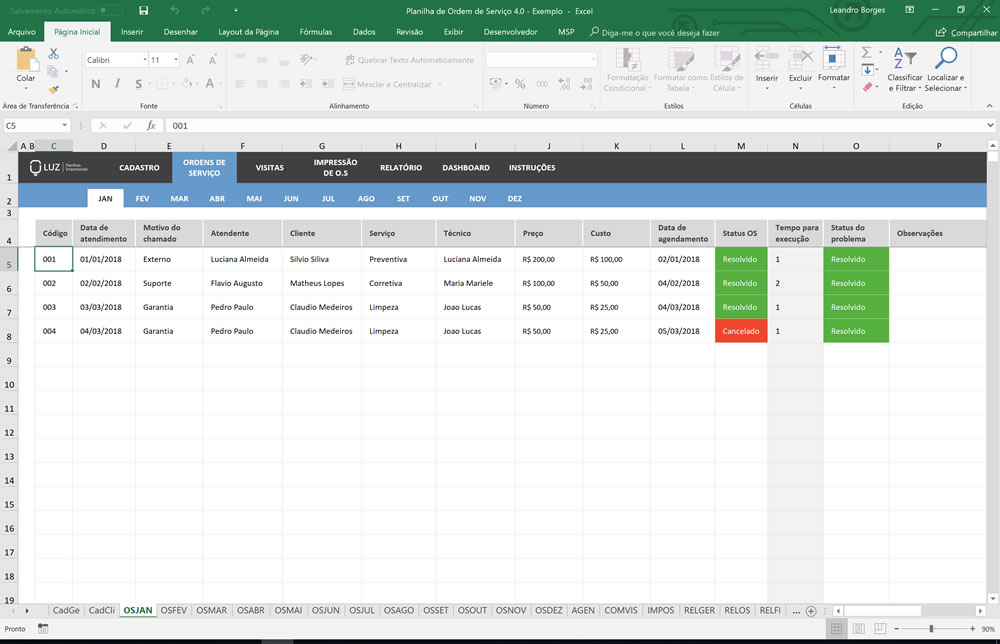Screen dimensions: 1000x644
Task: Switch to OSFEV sheet tab
Action: (173, 611)
